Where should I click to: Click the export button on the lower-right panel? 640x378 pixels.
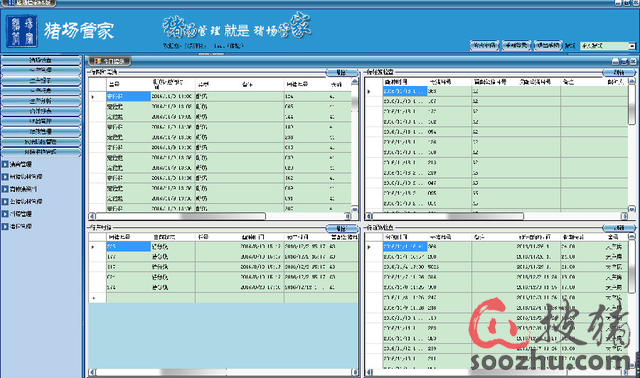[x=619, y=227]
